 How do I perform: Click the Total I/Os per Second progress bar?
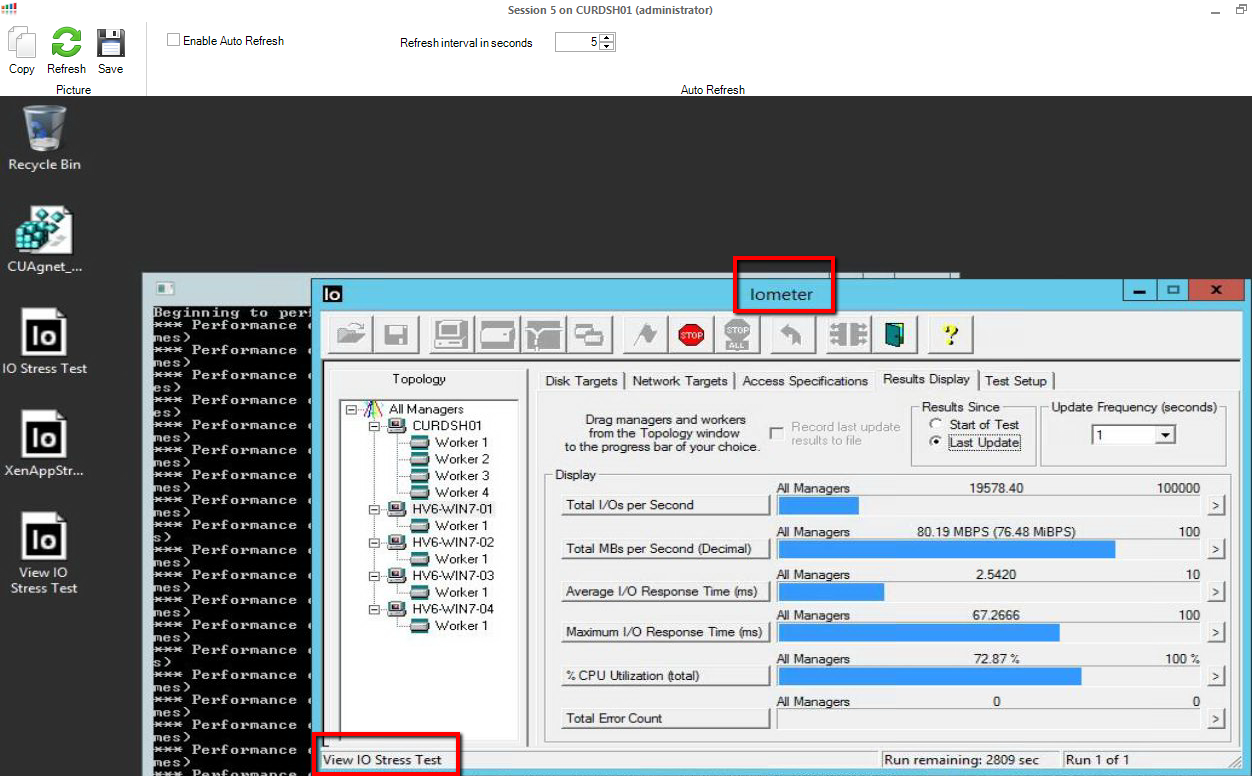(989, 506)
